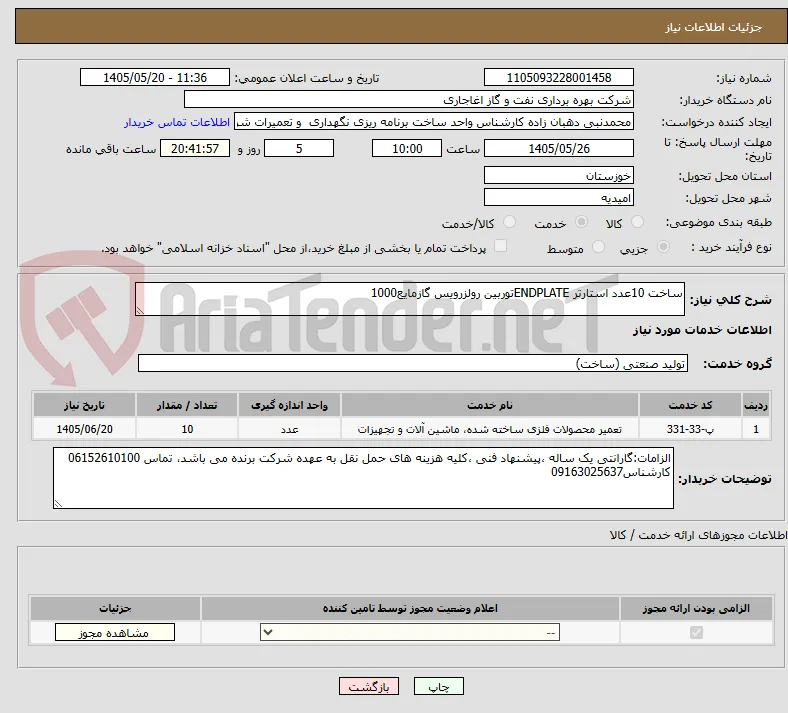Click the گروه خدمت field تولید صنعتی
Viewport: 788px width, 713px height.
click(x=413, y=364)
